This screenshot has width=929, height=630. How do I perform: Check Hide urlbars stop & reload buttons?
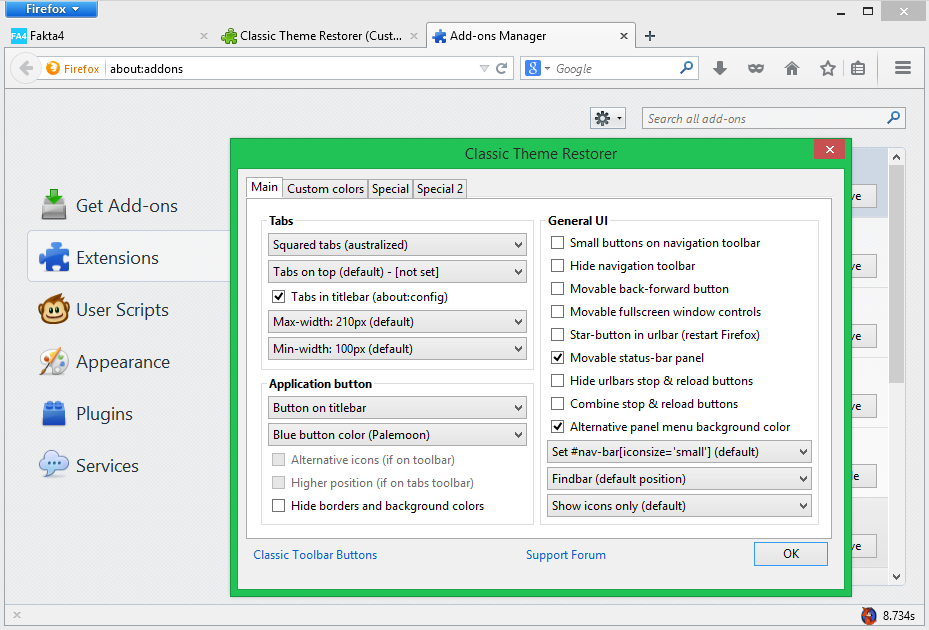(x=558, y=380)
